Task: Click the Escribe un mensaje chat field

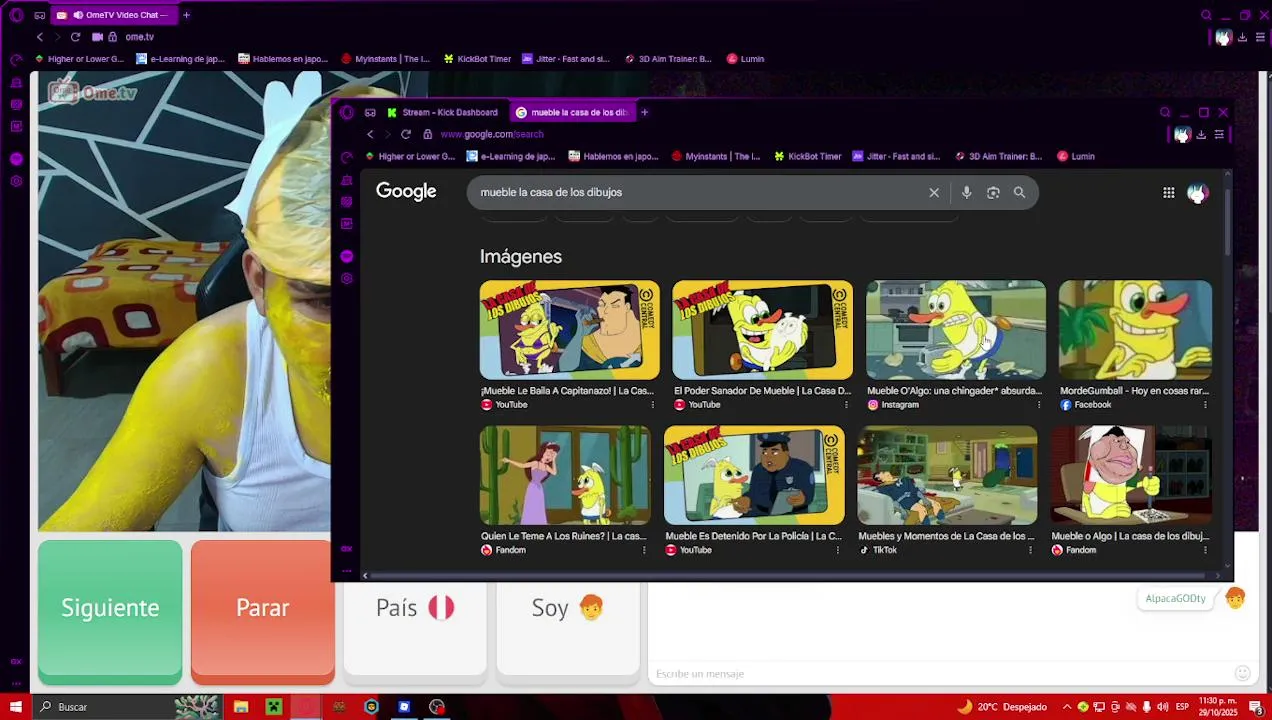Action: pos(940,674)
